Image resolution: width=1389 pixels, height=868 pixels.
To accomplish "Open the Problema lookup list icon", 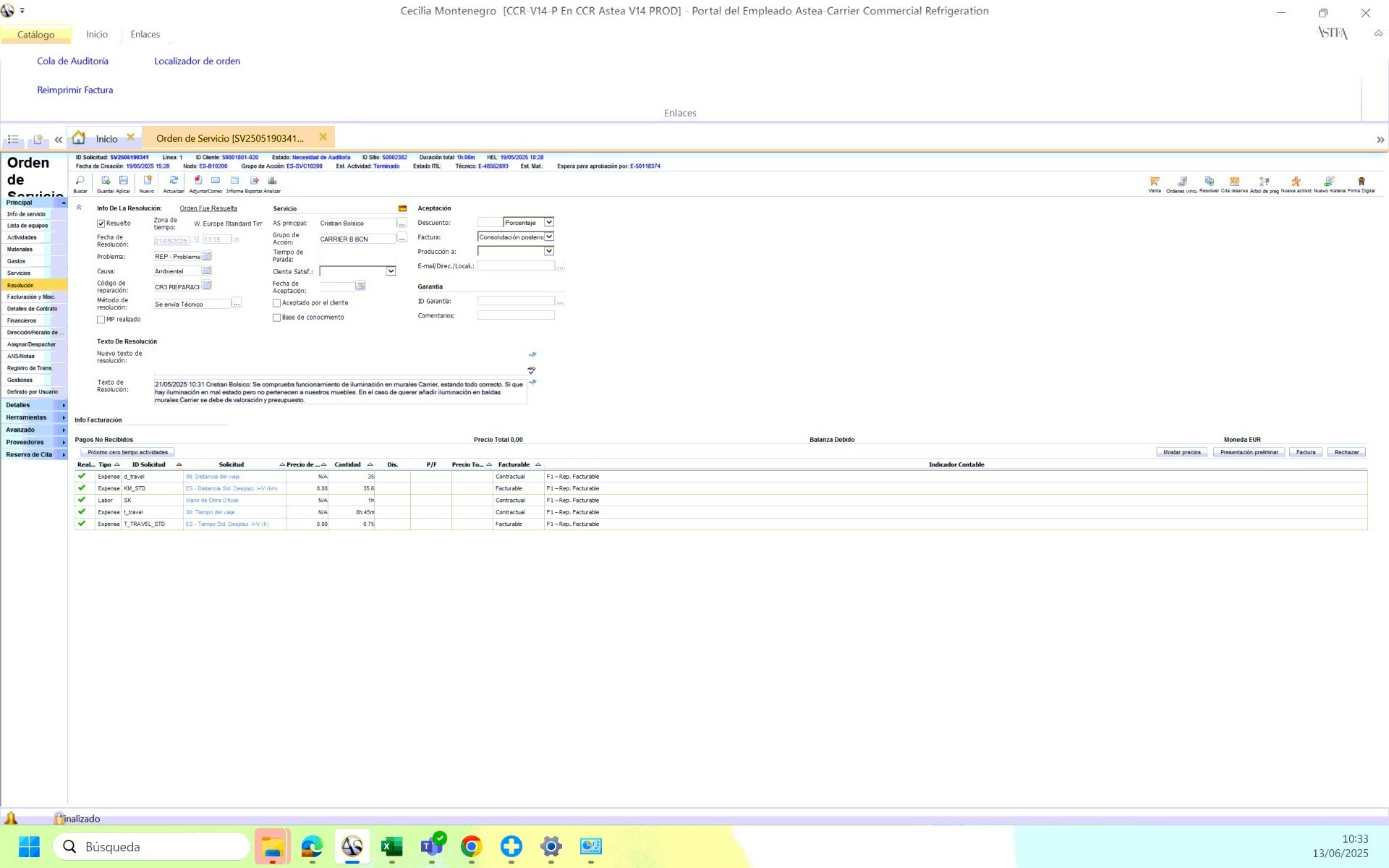I will pos(207,256).
